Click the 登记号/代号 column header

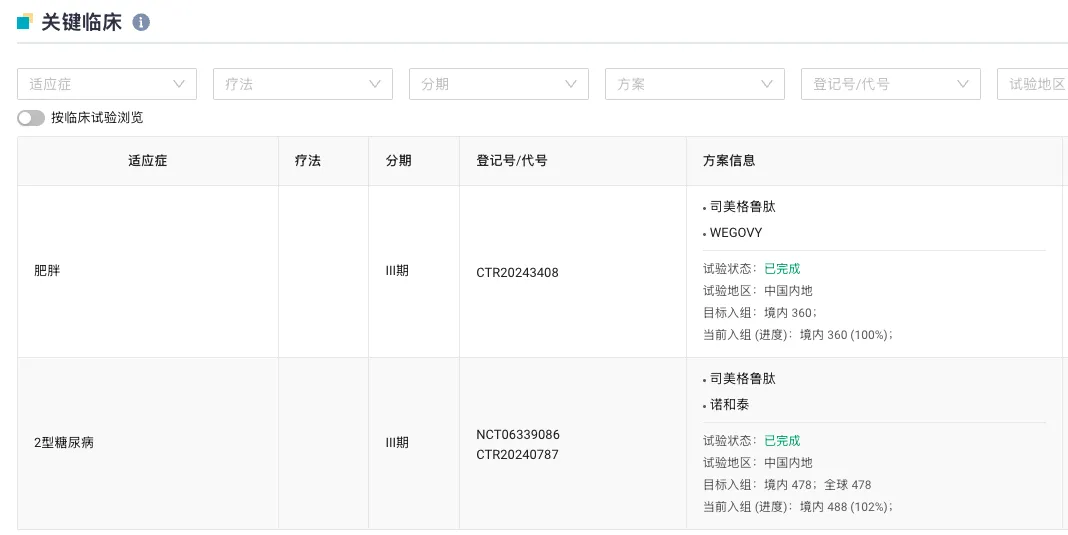coord(512,161)
